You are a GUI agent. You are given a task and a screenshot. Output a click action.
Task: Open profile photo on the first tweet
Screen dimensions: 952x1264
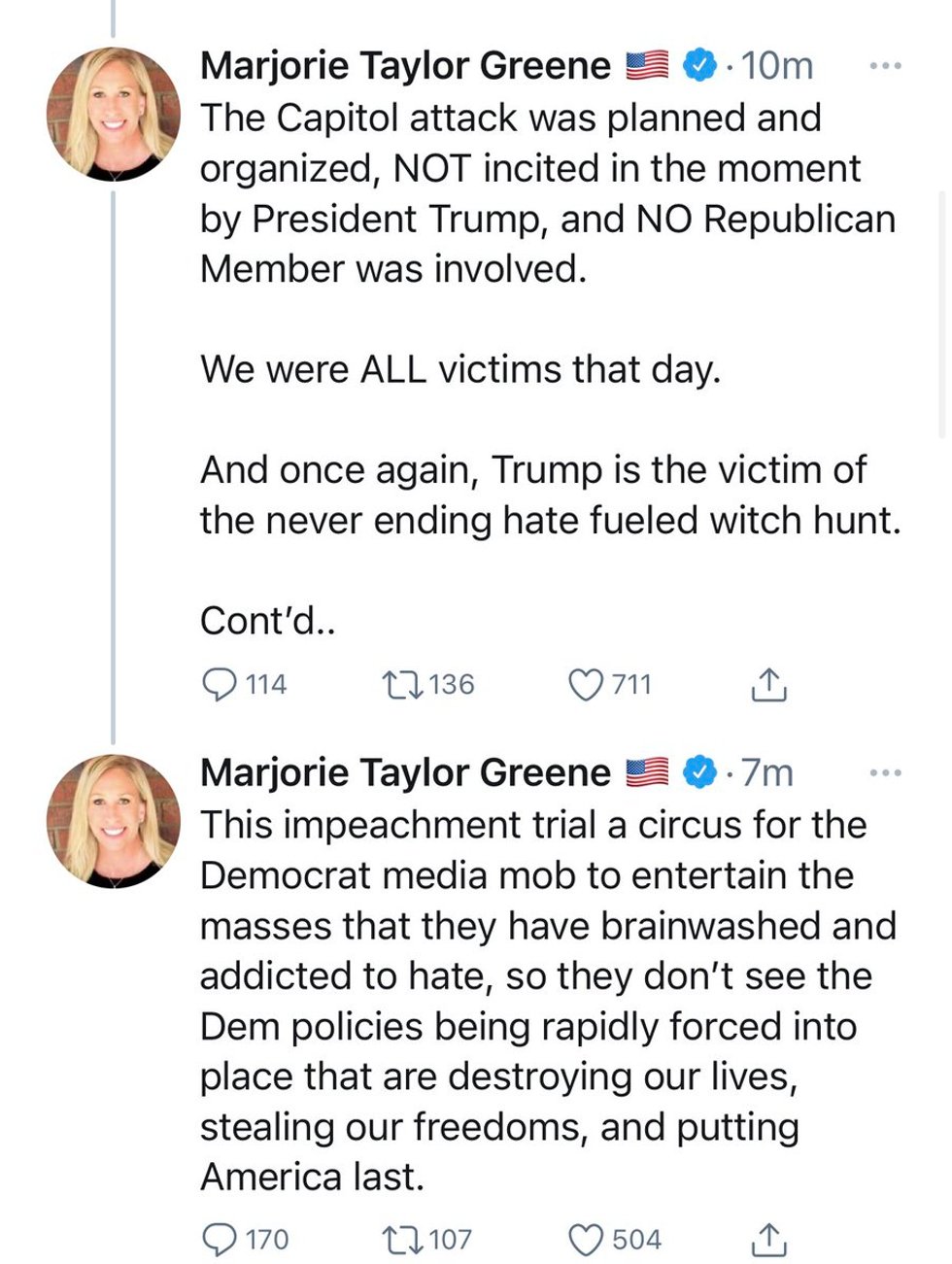point(113,115)
